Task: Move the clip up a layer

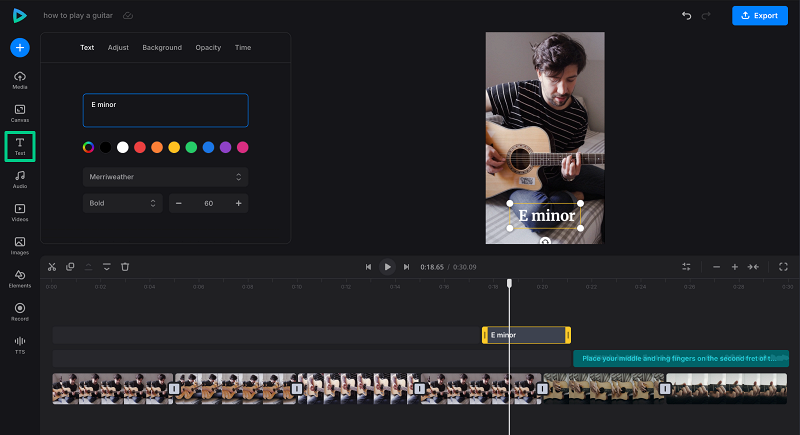Action: click(x=88, y=267)
